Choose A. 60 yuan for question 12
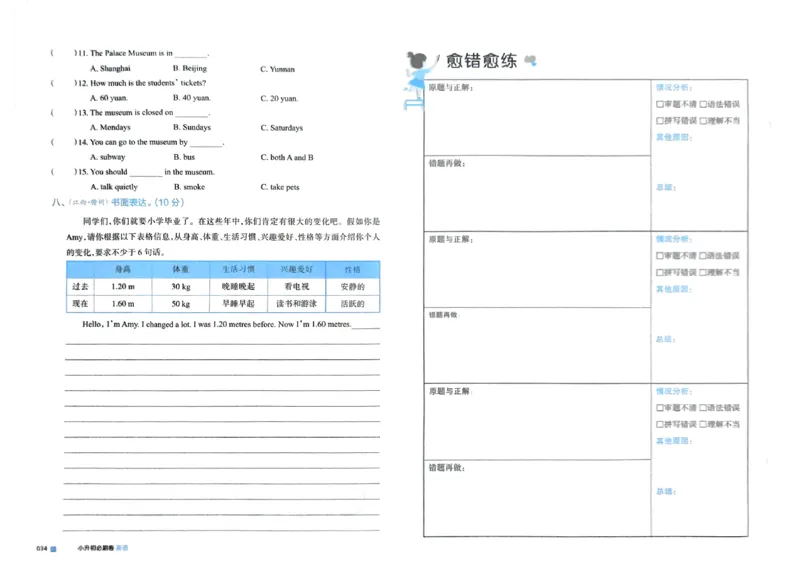Screen dimensions: 800x566 point(109,98)
